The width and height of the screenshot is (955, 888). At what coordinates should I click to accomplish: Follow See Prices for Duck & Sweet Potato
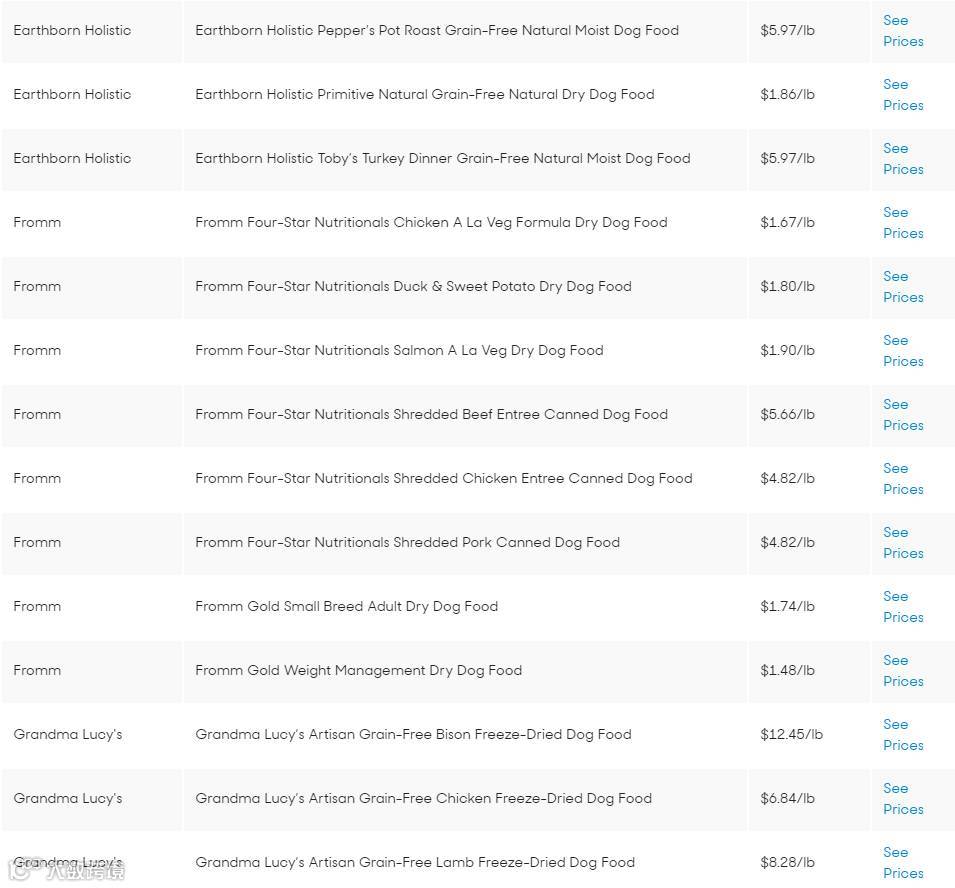[903, 287]
